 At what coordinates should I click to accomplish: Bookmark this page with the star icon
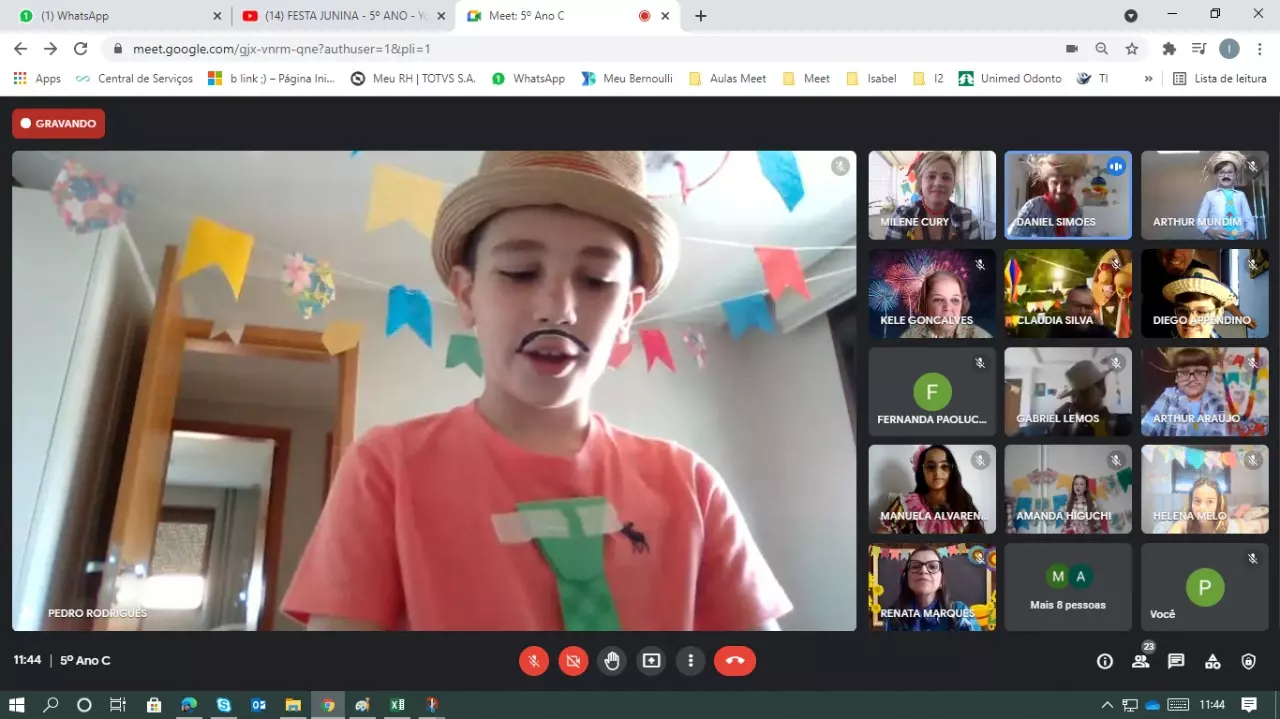1132,49
